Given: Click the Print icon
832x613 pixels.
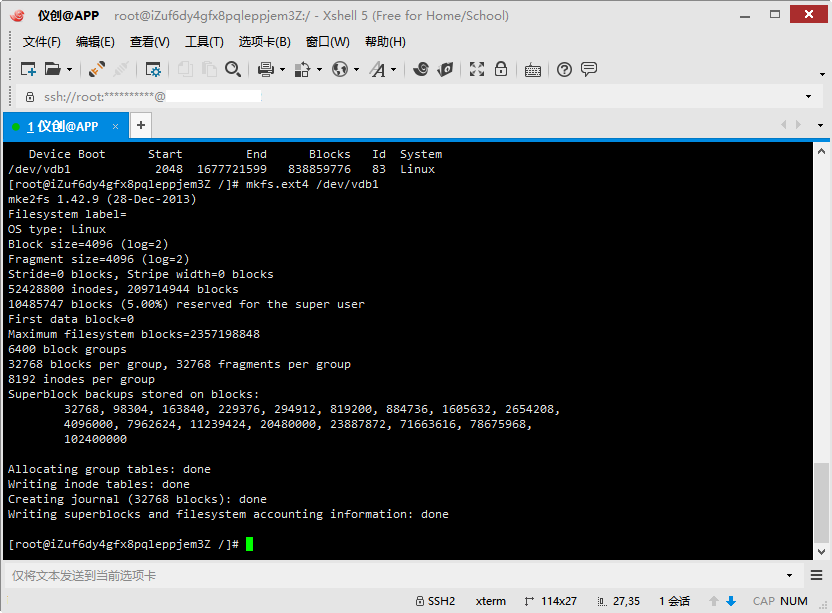Looking at the screenshot, I should (266, 69).
